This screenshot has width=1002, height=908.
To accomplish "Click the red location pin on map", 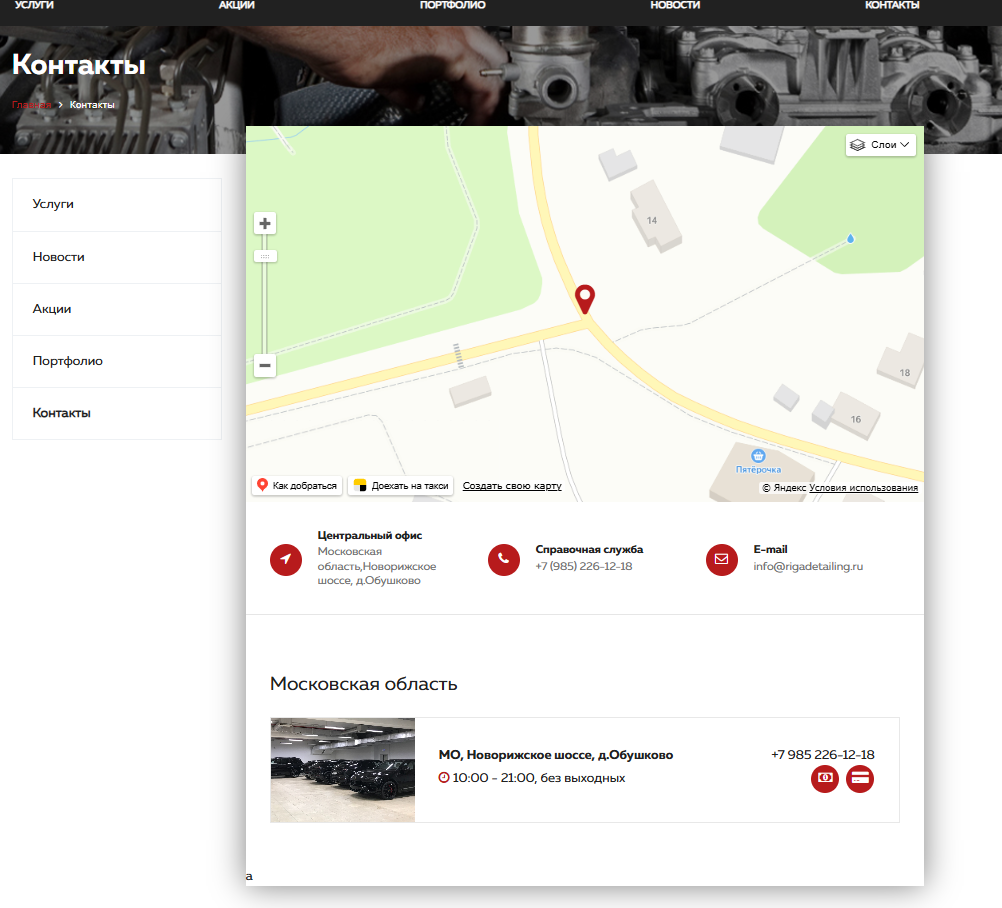I will click(x=585, y=298).
